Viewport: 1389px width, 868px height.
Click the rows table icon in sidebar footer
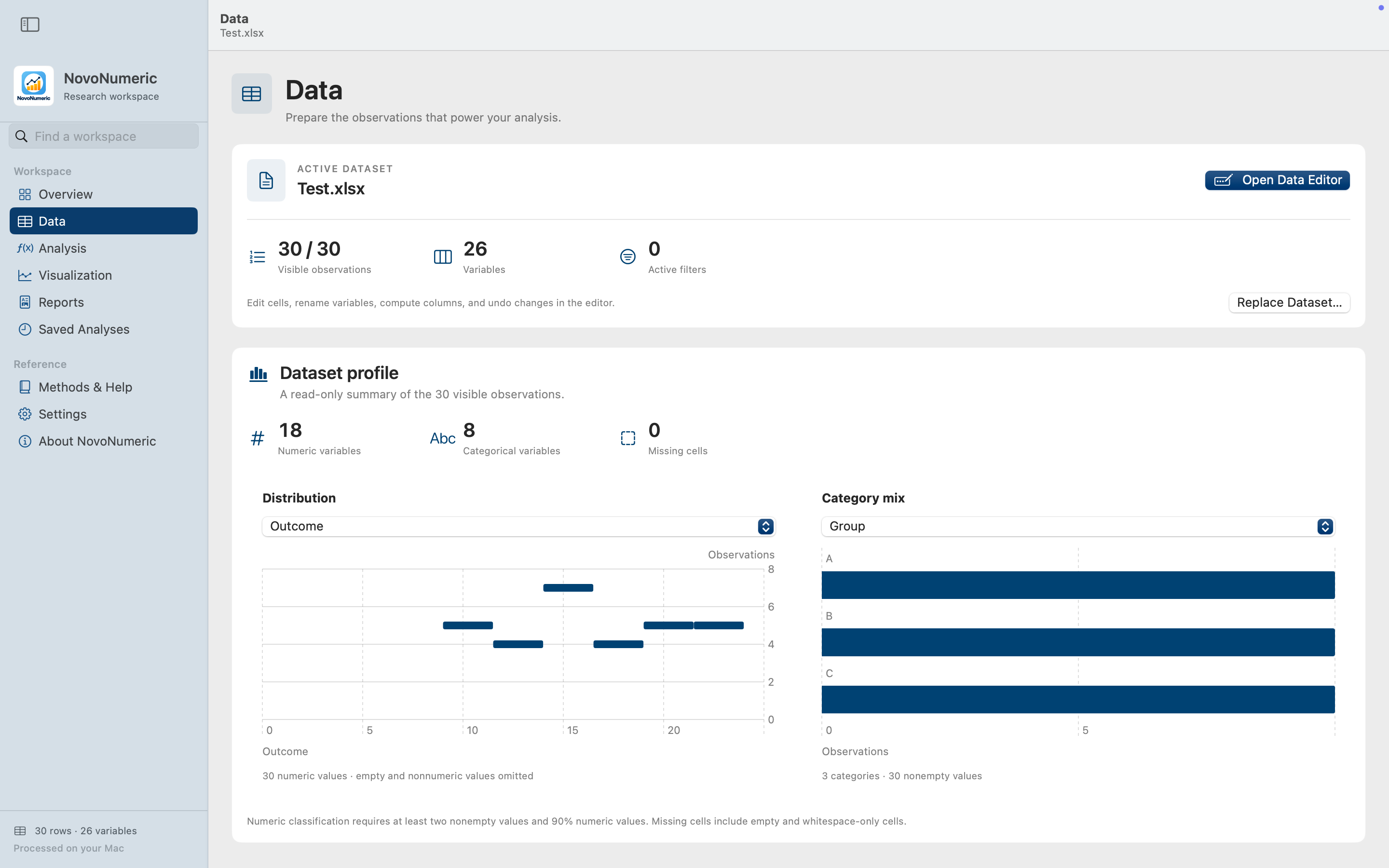coord(20,831)
